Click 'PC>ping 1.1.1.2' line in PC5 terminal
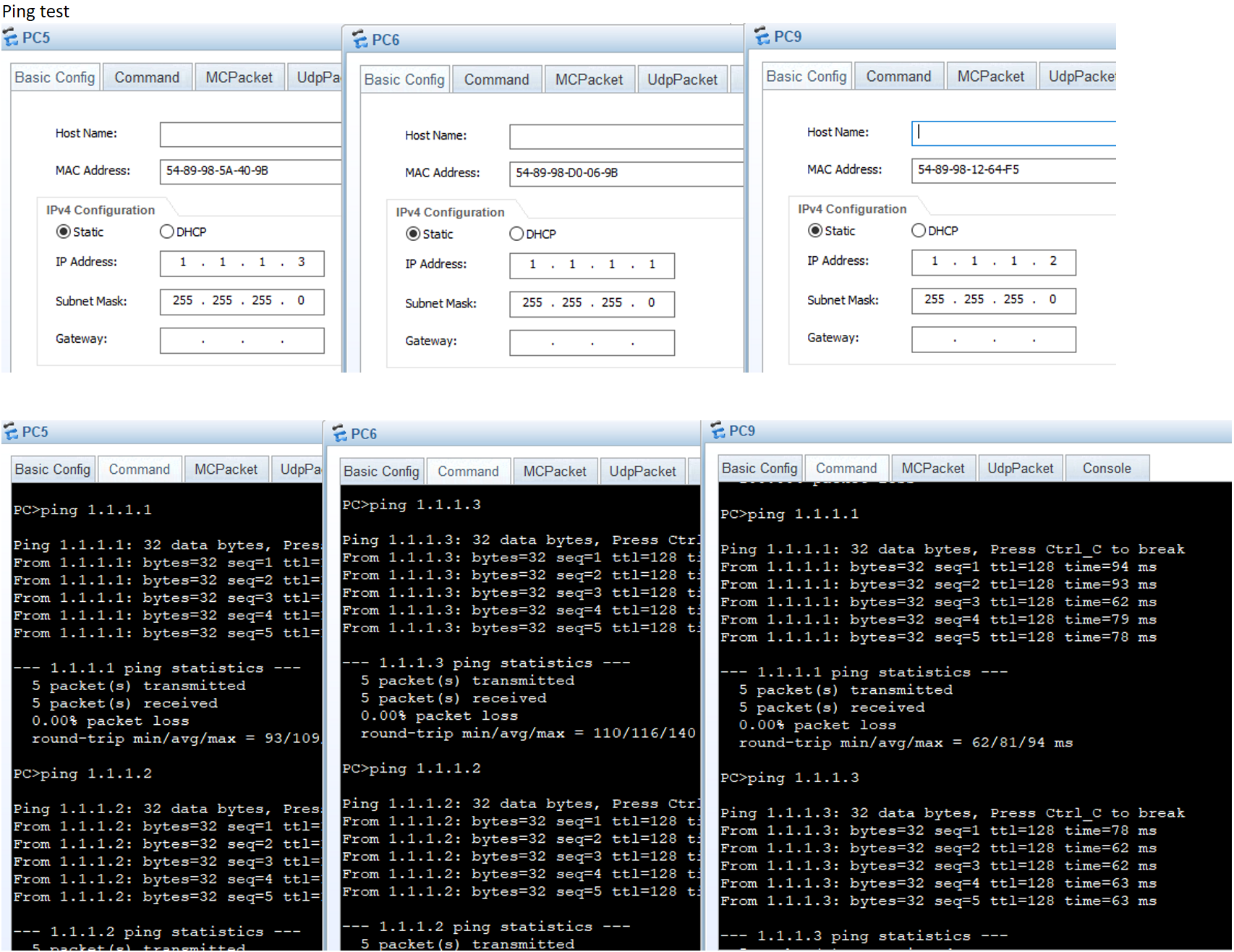Viewport: 1234px width, 952px height. pos(82,774)
